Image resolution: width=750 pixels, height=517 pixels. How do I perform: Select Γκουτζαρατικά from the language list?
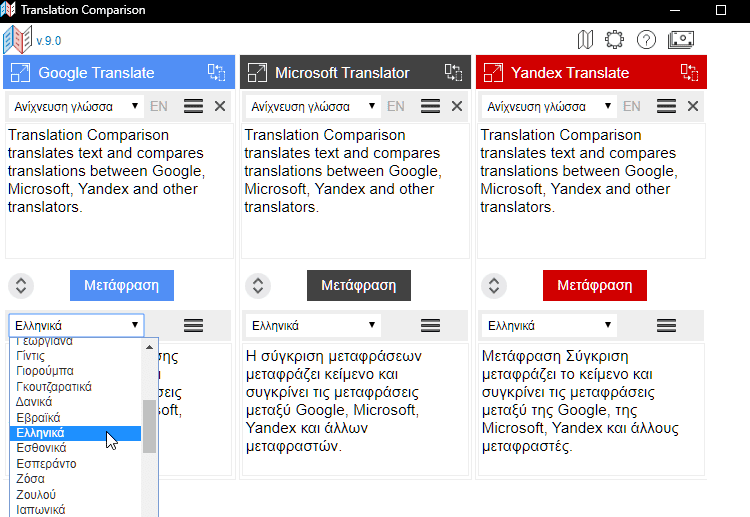[x=75, y=386]
